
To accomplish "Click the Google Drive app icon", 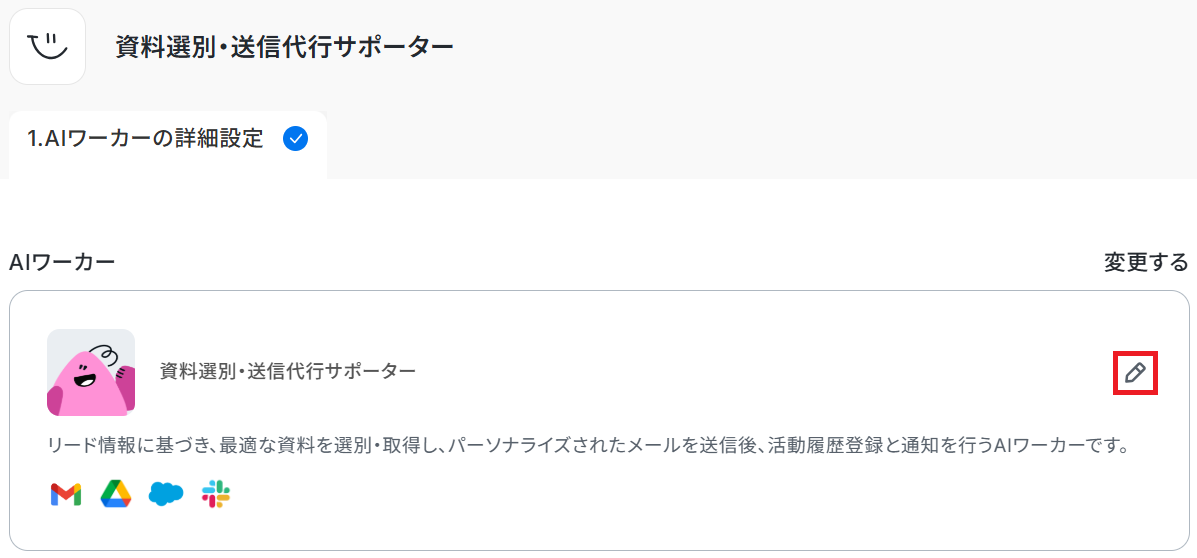I will pyautogui.click(x=116, y=495).
